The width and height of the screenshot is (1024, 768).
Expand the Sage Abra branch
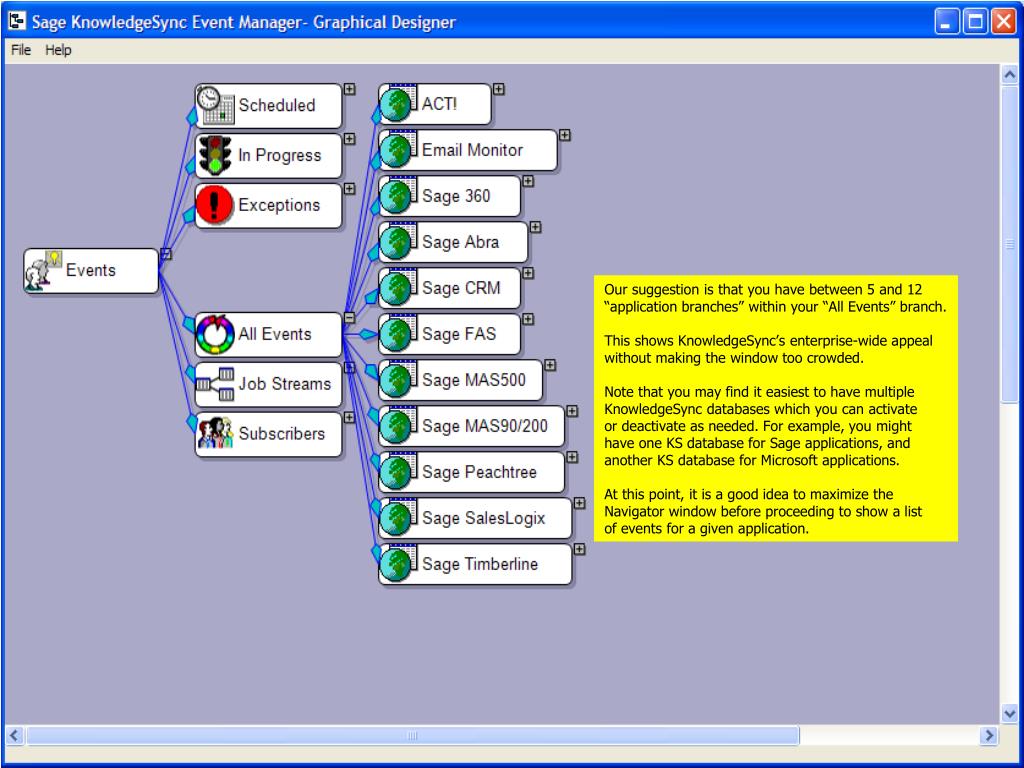click(536, 227)
